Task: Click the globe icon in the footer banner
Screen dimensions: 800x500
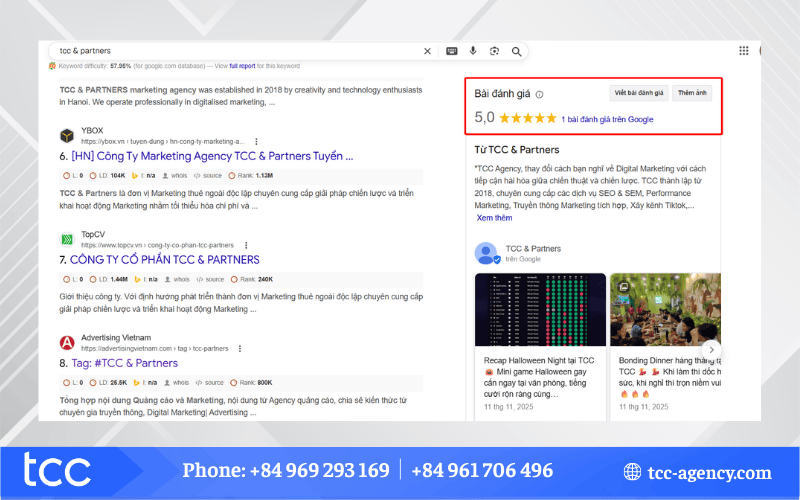Action: [x=632, y=472]
